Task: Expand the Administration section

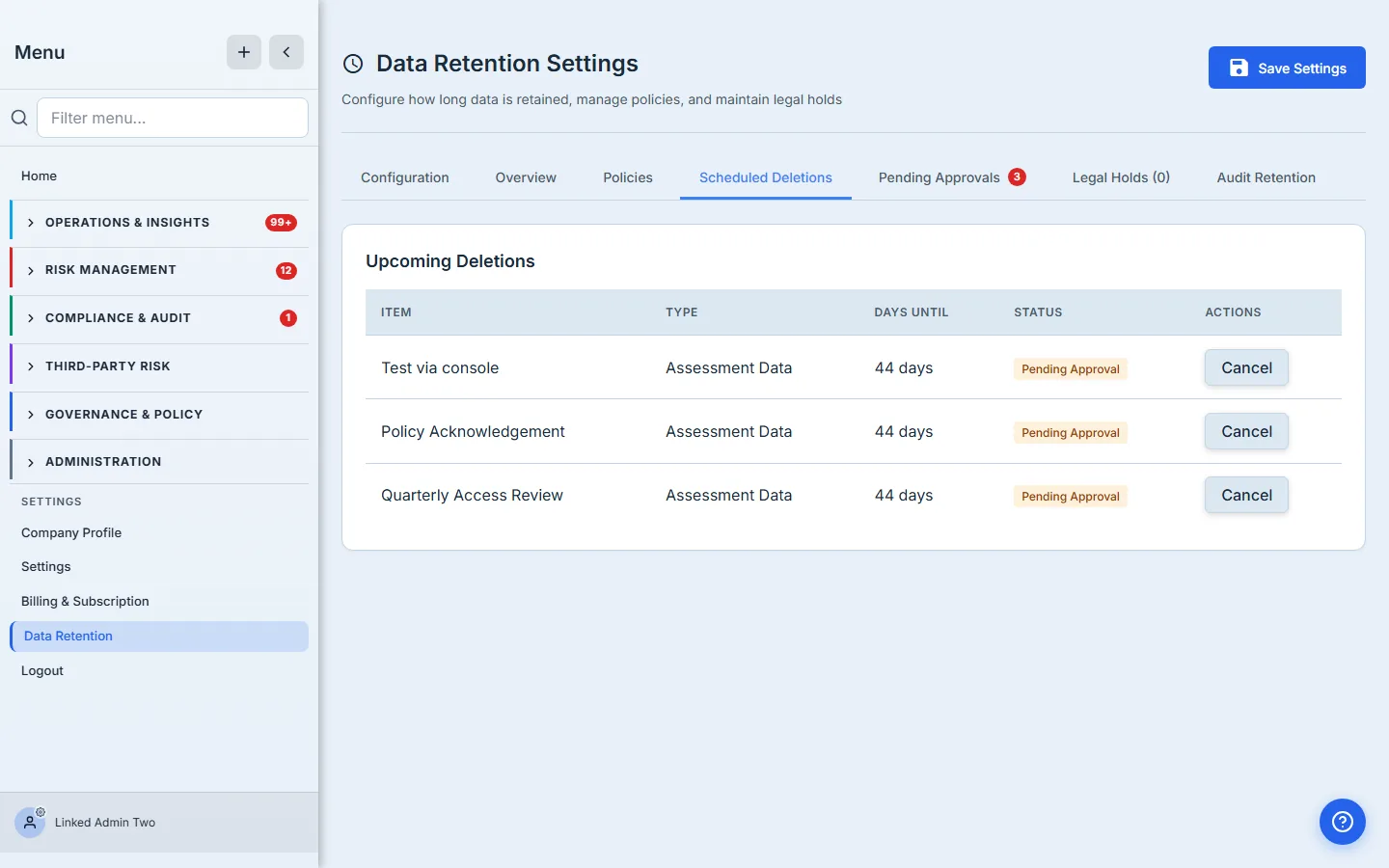Action: [x=160, y=462]
